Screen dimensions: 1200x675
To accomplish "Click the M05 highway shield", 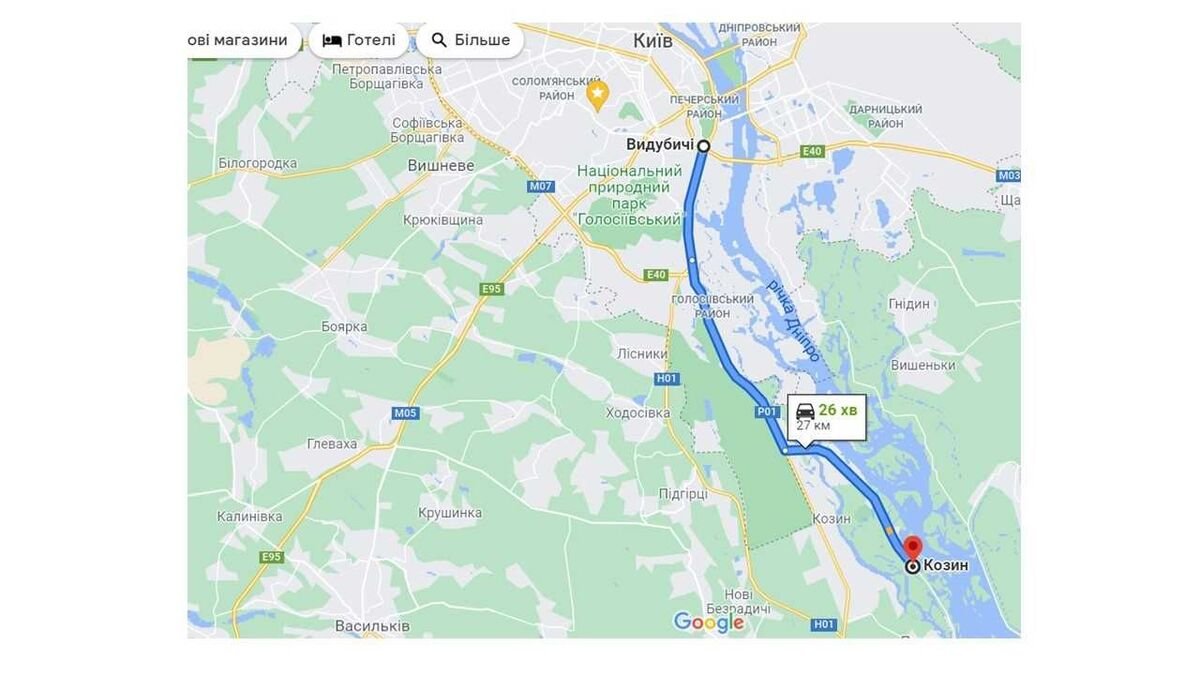I will pyautogui.click(x=405, y=412).
